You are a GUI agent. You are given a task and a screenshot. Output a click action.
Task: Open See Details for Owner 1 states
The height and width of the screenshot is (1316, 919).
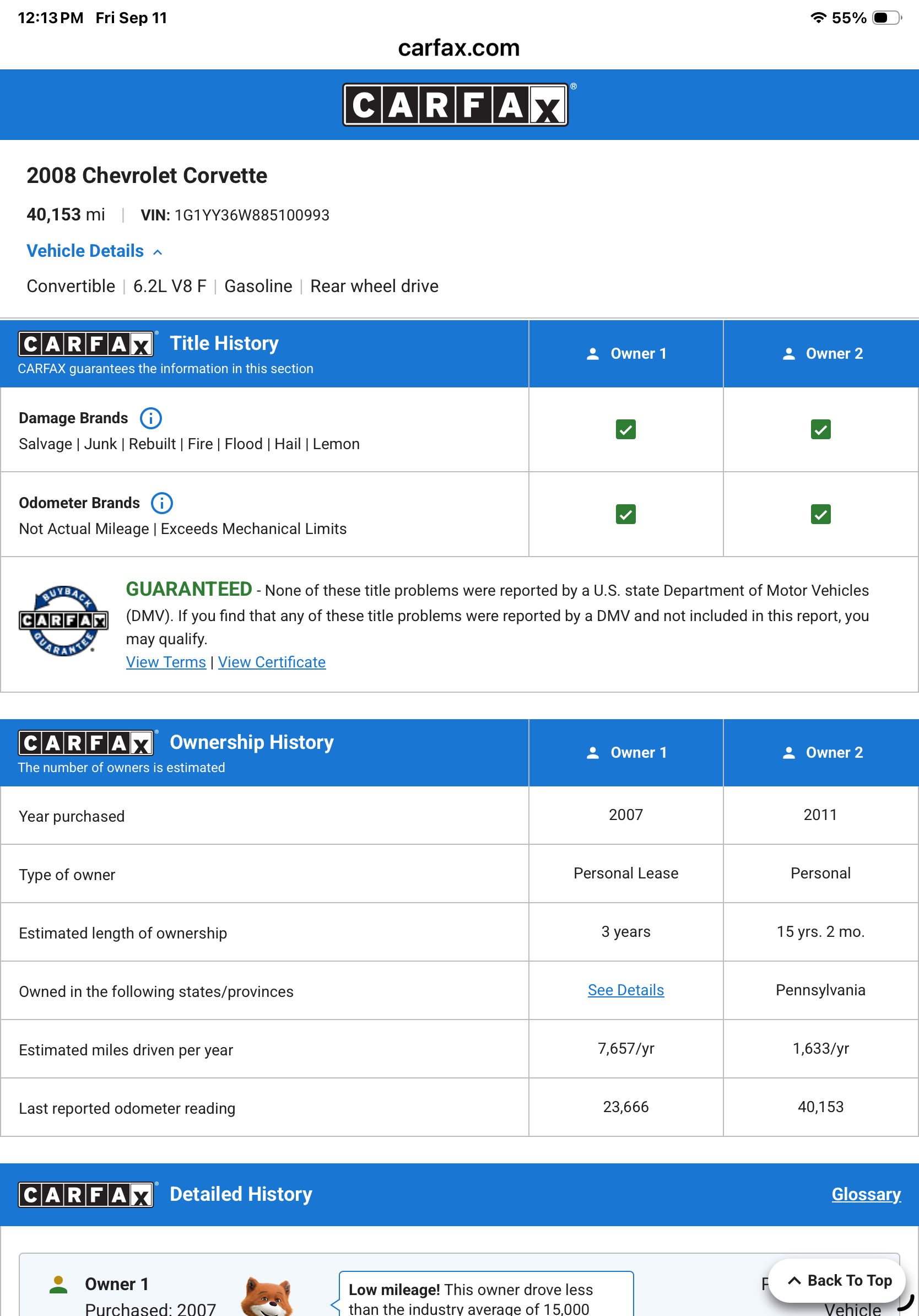pyautogui.click(x=626, y=990)
